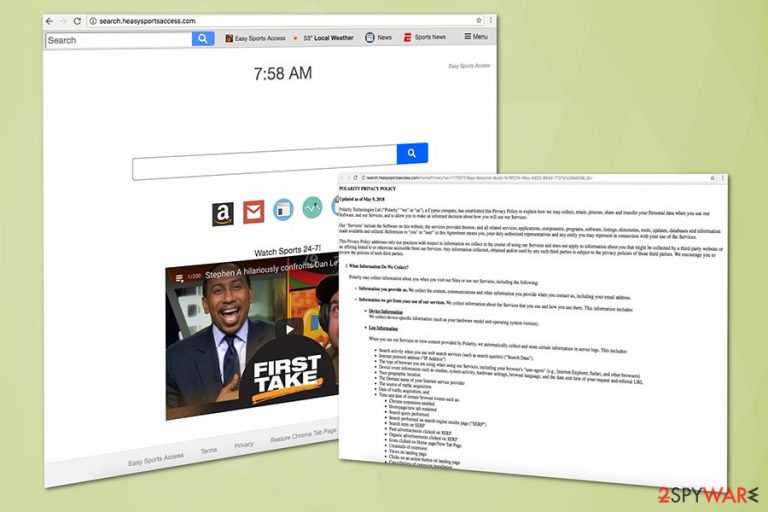
Task: Click the center page search box
Action: (x=264, y=163)
